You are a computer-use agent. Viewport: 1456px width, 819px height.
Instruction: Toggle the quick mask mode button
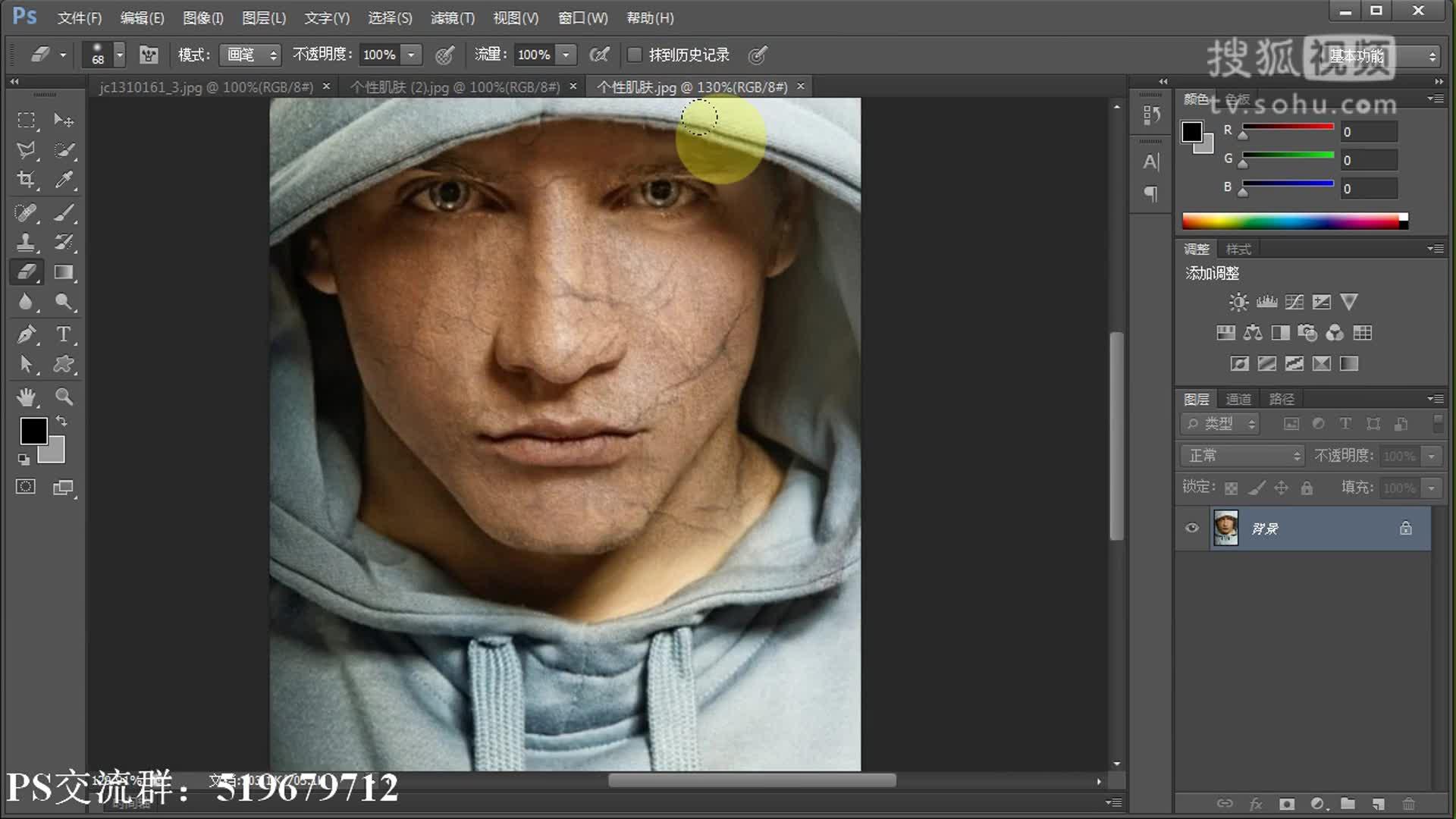click(26, 487)
